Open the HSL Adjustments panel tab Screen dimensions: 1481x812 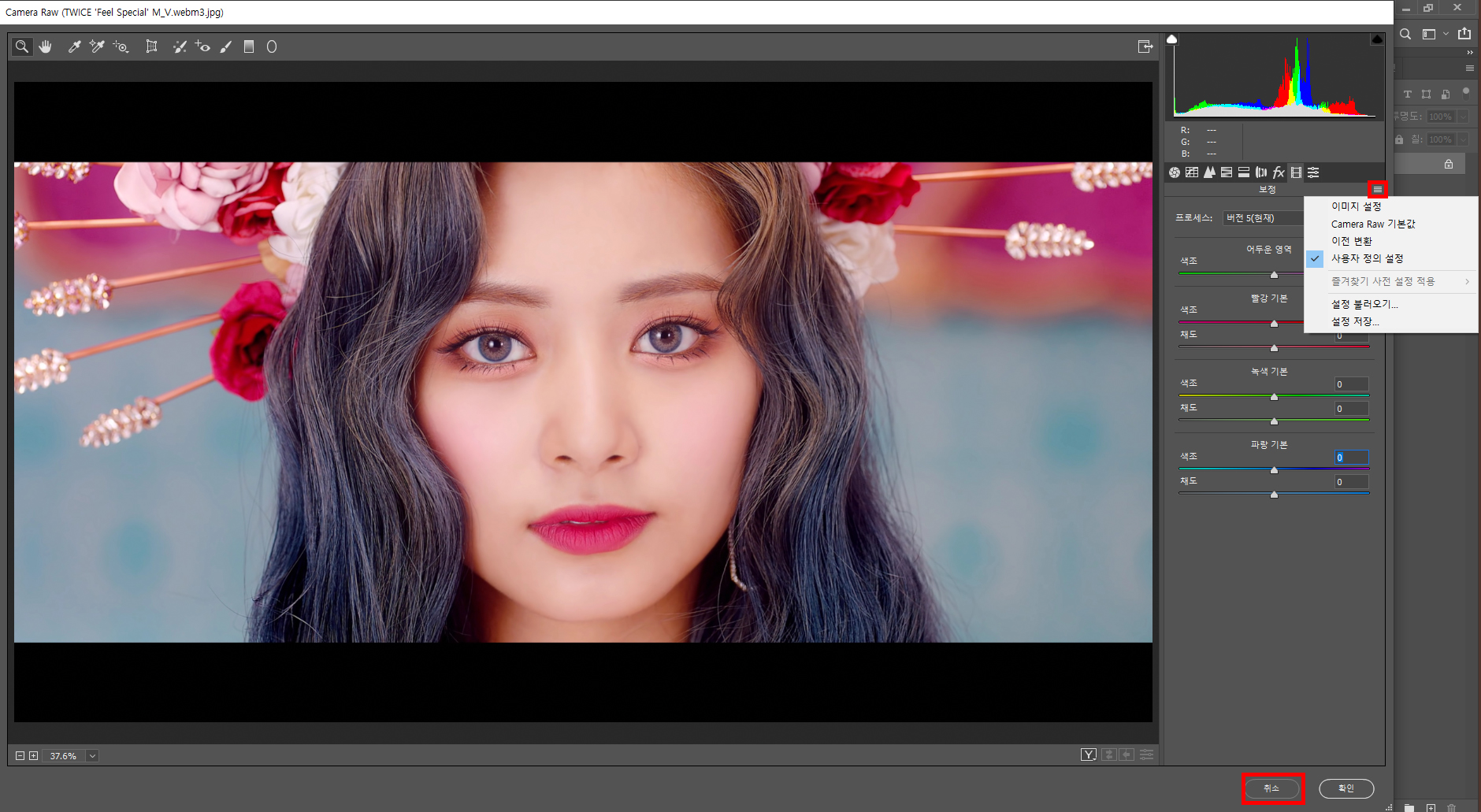pos(1227,172)
